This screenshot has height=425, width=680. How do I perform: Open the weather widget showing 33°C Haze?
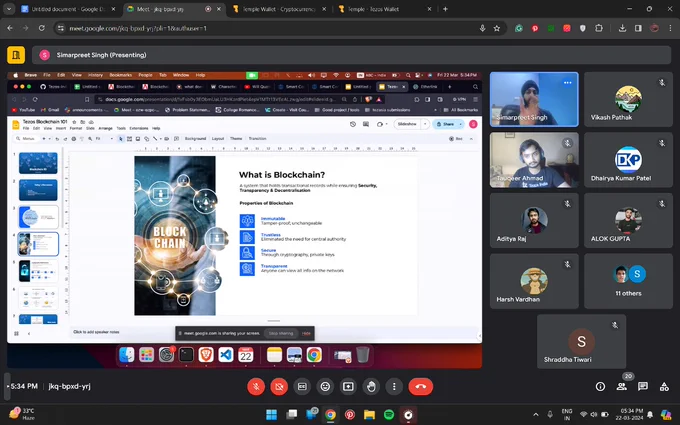[23, 414]
